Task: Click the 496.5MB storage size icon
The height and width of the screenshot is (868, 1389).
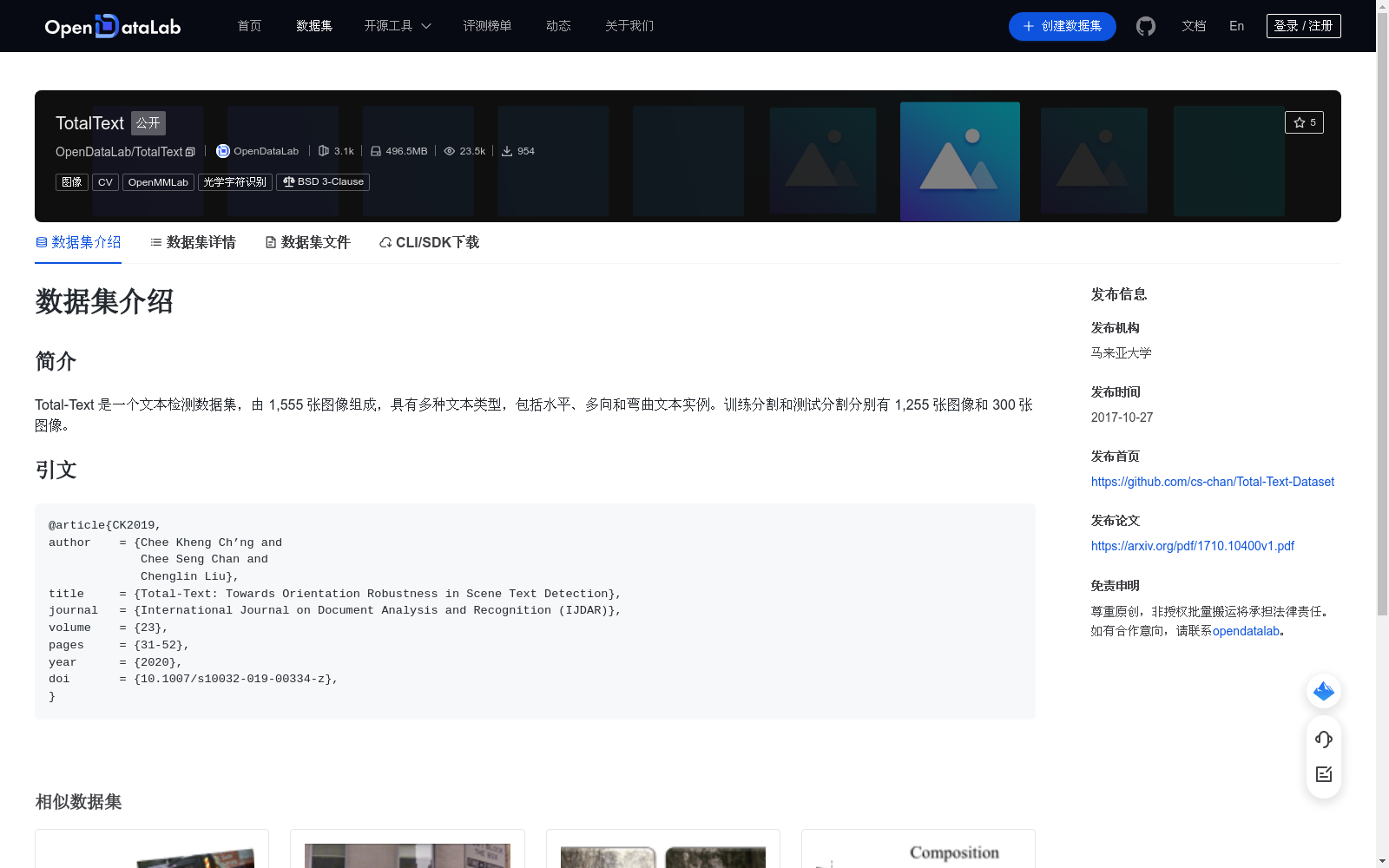Action: click(376, 151)
